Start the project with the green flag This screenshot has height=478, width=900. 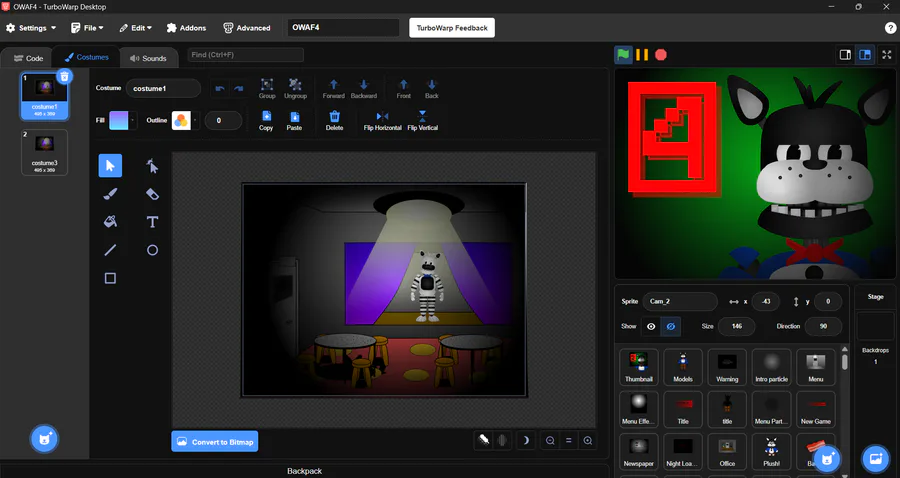coord(623,55)
